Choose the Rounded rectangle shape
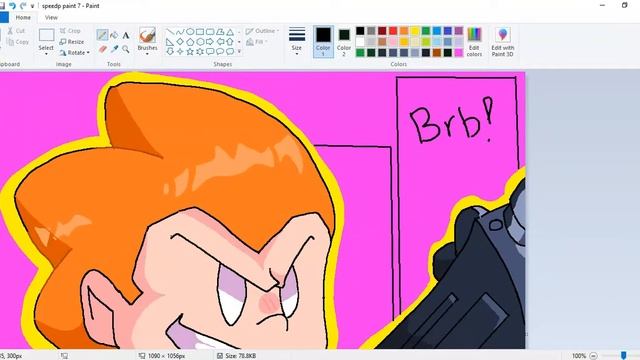This screenshot has width=640, height=360. 210,32
